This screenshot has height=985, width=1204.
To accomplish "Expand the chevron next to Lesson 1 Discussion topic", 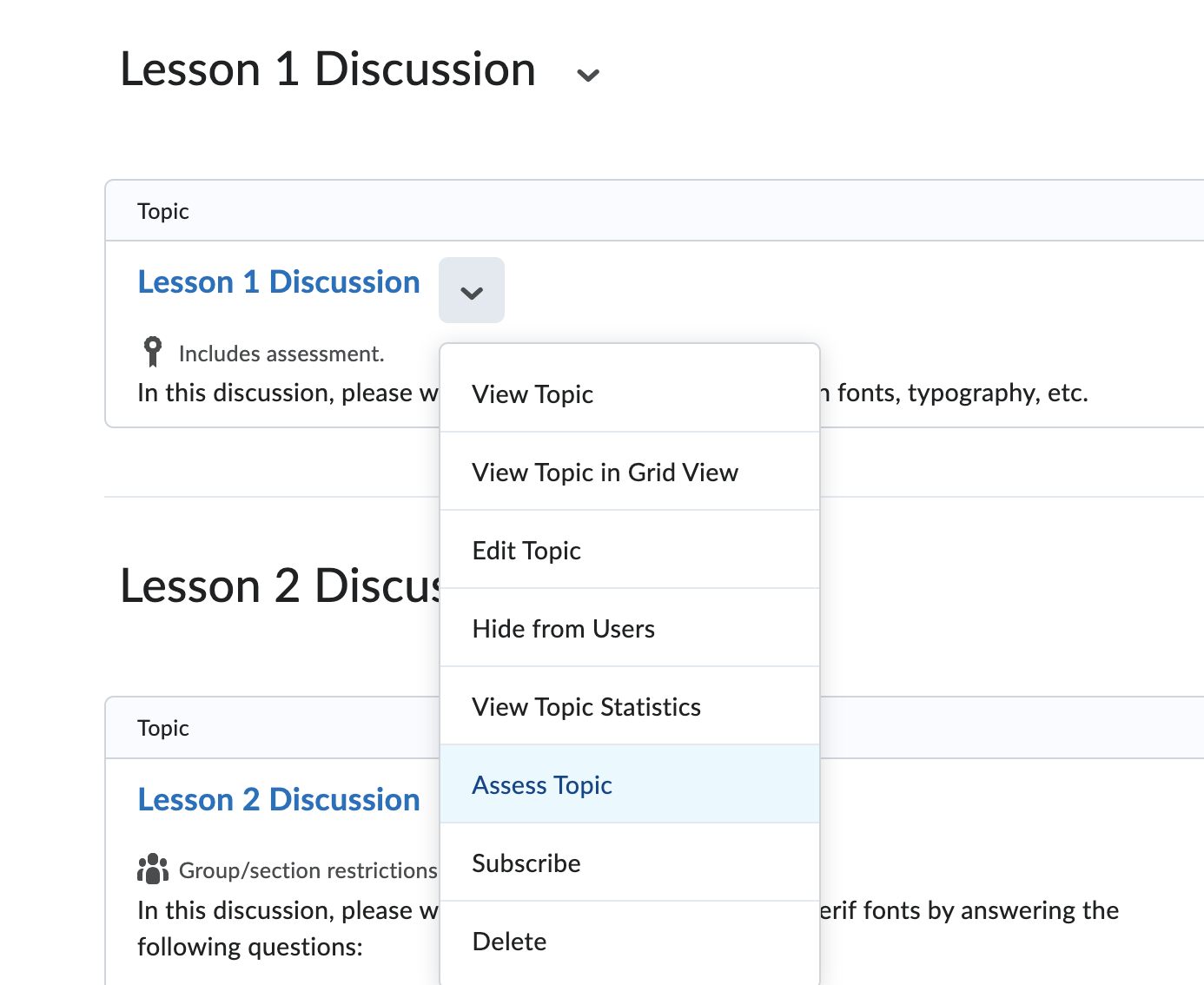I will point(472,290).
